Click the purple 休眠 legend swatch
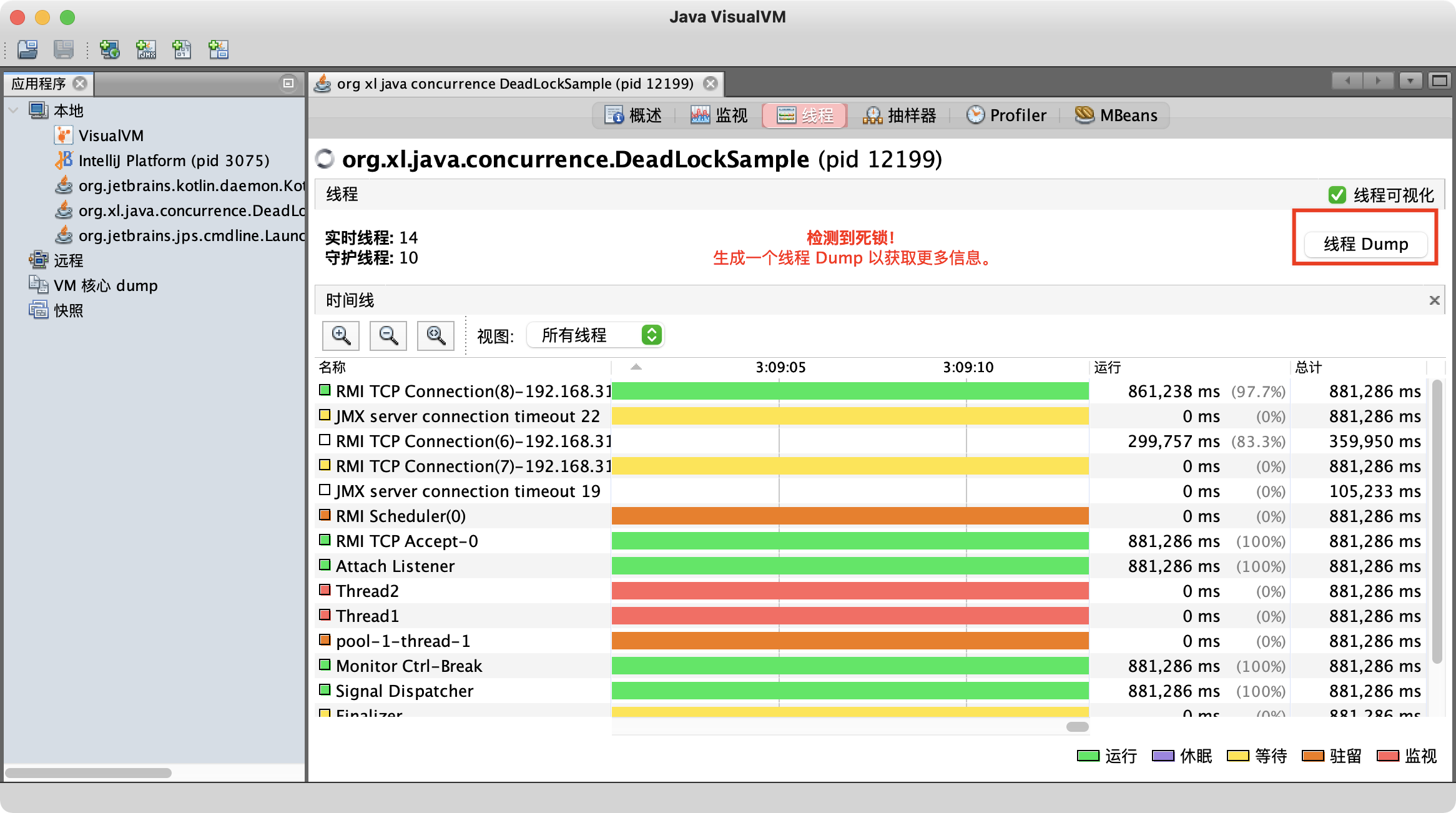The width and height of the screenshot is (1456, 813). pos(1163,756)
